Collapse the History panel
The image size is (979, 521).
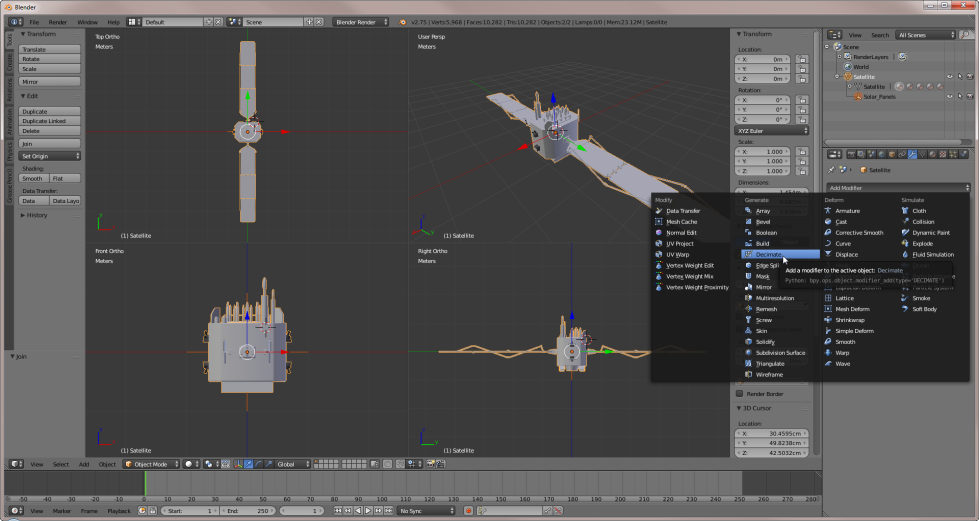[x=37, y=215]
